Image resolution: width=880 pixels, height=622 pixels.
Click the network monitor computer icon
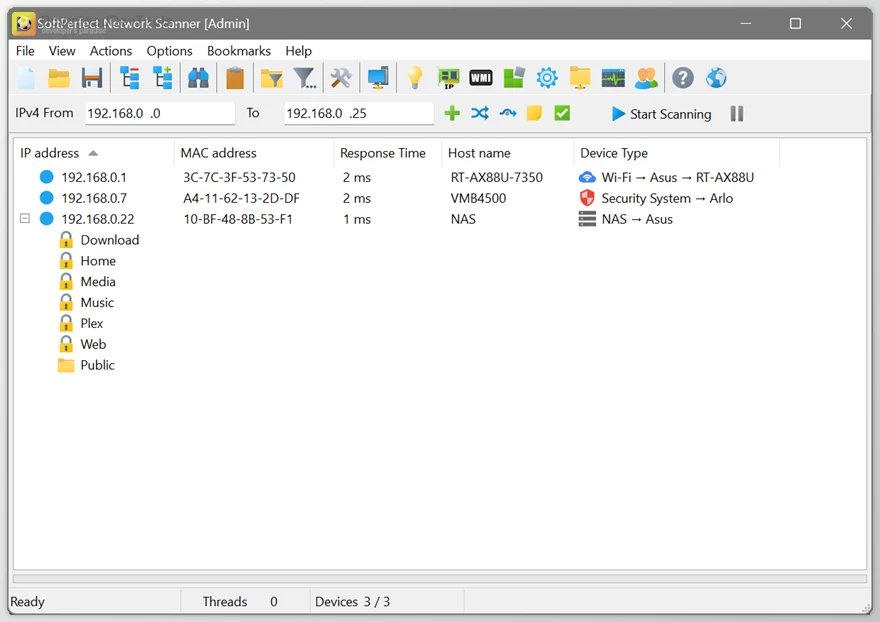pyautogui.click(x=378, y=78)
